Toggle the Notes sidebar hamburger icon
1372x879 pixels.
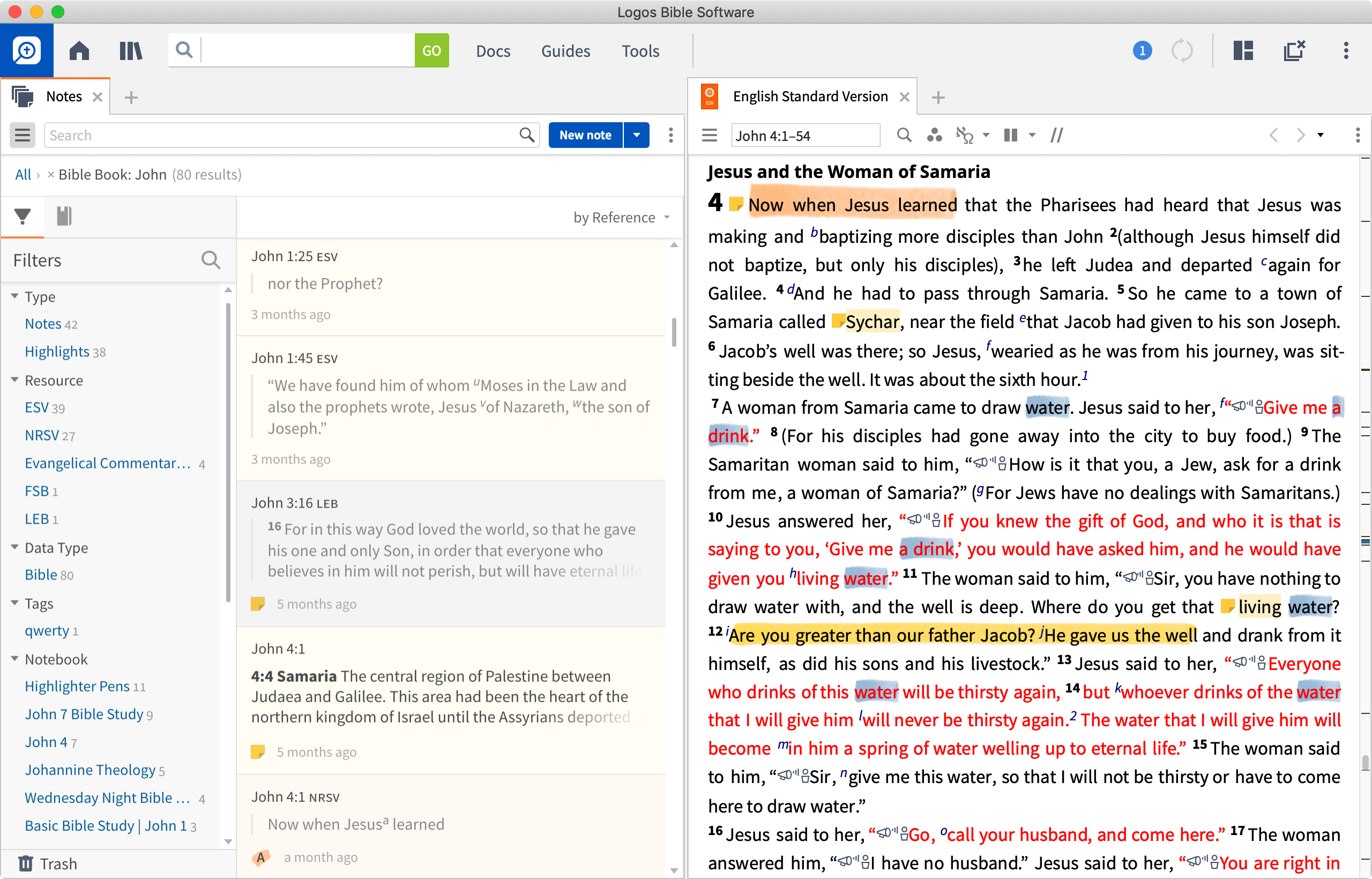[x=23, y=135]
